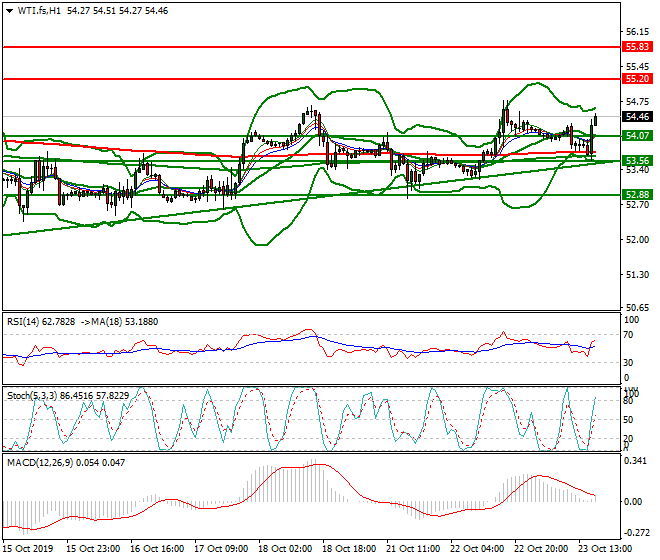Click the 18 Oct 02:00 time label

(285, 549)
